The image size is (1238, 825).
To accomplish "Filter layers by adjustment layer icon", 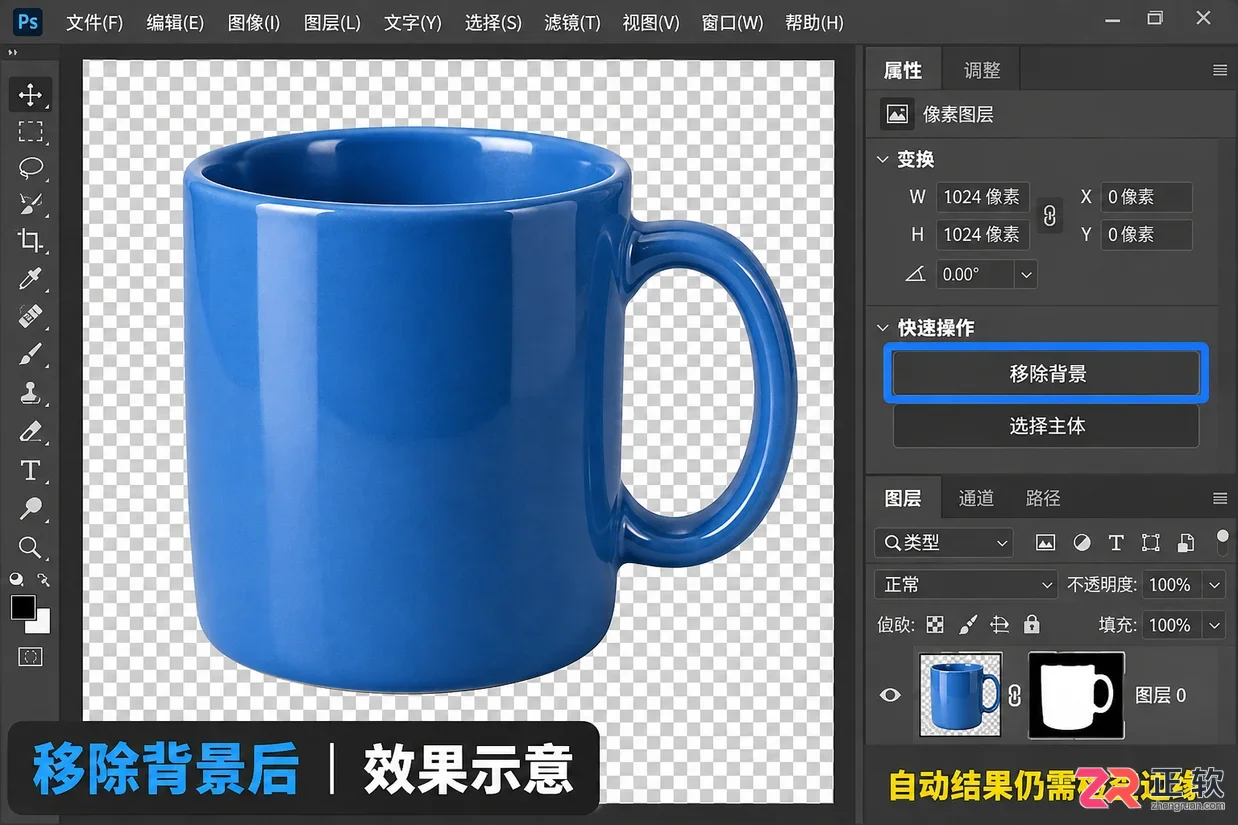I will pos(1081,543).
